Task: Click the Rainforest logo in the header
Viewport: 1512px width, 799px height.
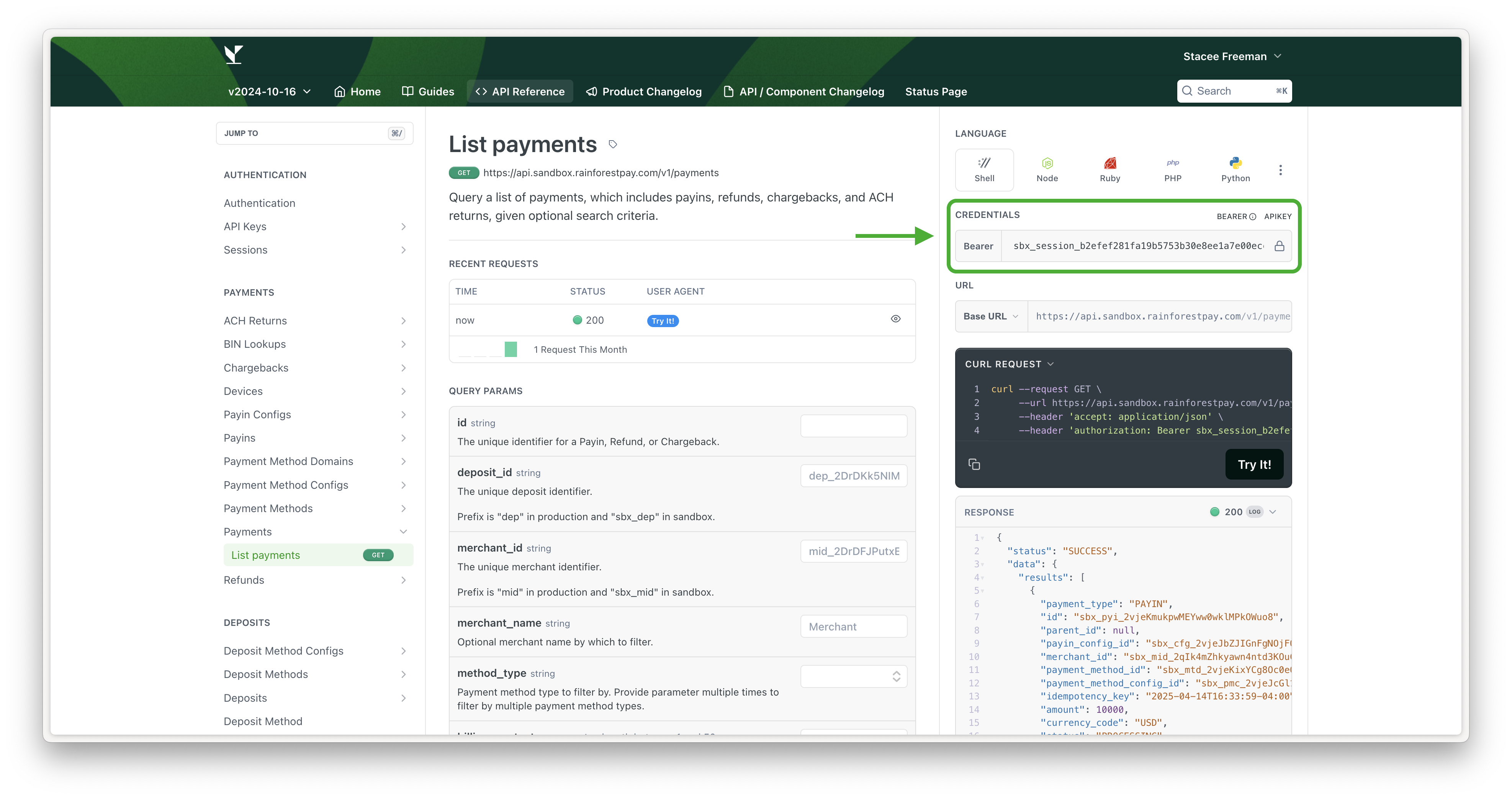Action: pos(234,55)
